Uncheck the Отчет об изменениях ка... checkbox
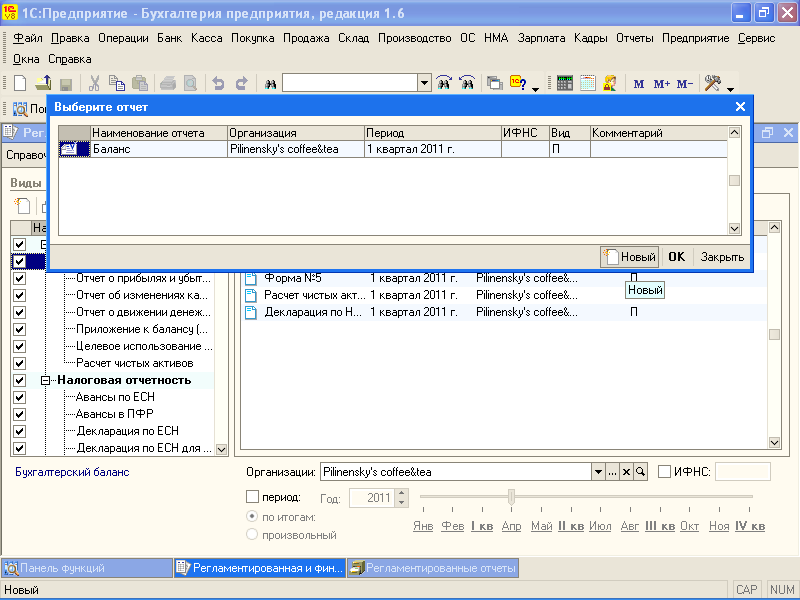Viewport: 800px width, 600px height. [19, 295]
